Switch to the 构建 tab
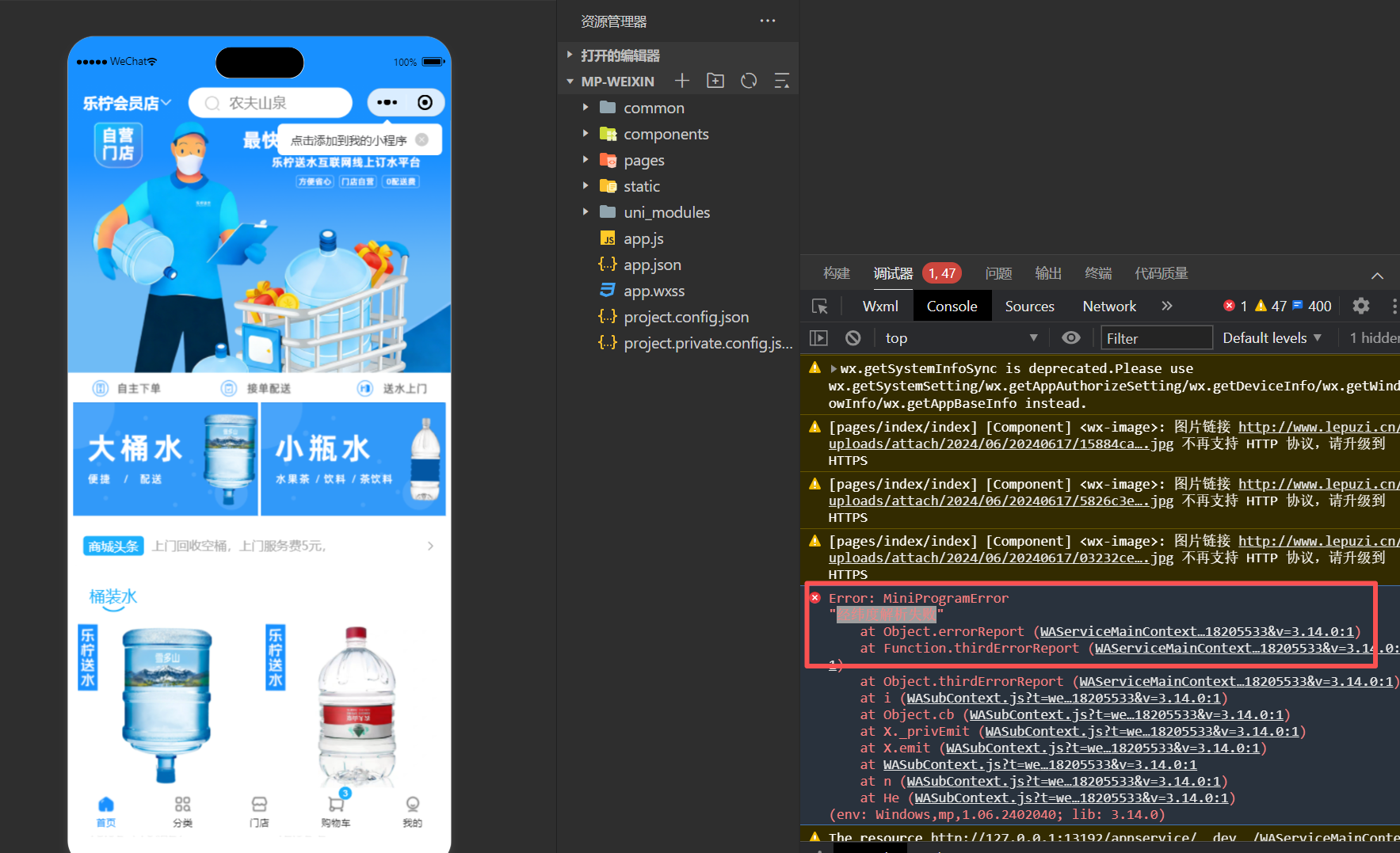1400x853 pixels. coord(837,273)
